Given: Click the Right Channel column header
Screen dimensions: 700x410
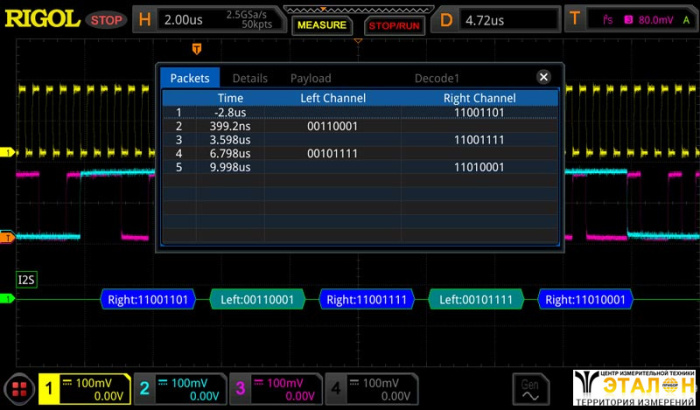Looking at the screenshot, I should point(479,98).
